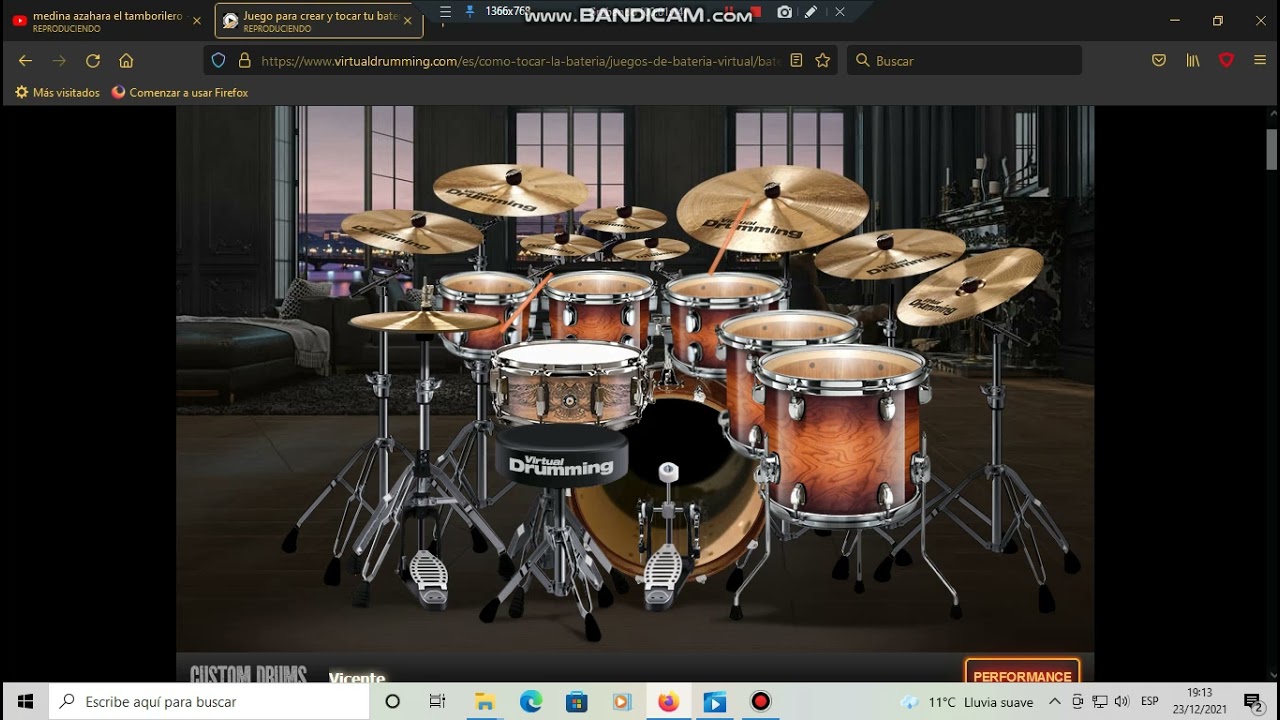
Task: Go forward one page
Action: click(x=59, y=61)
